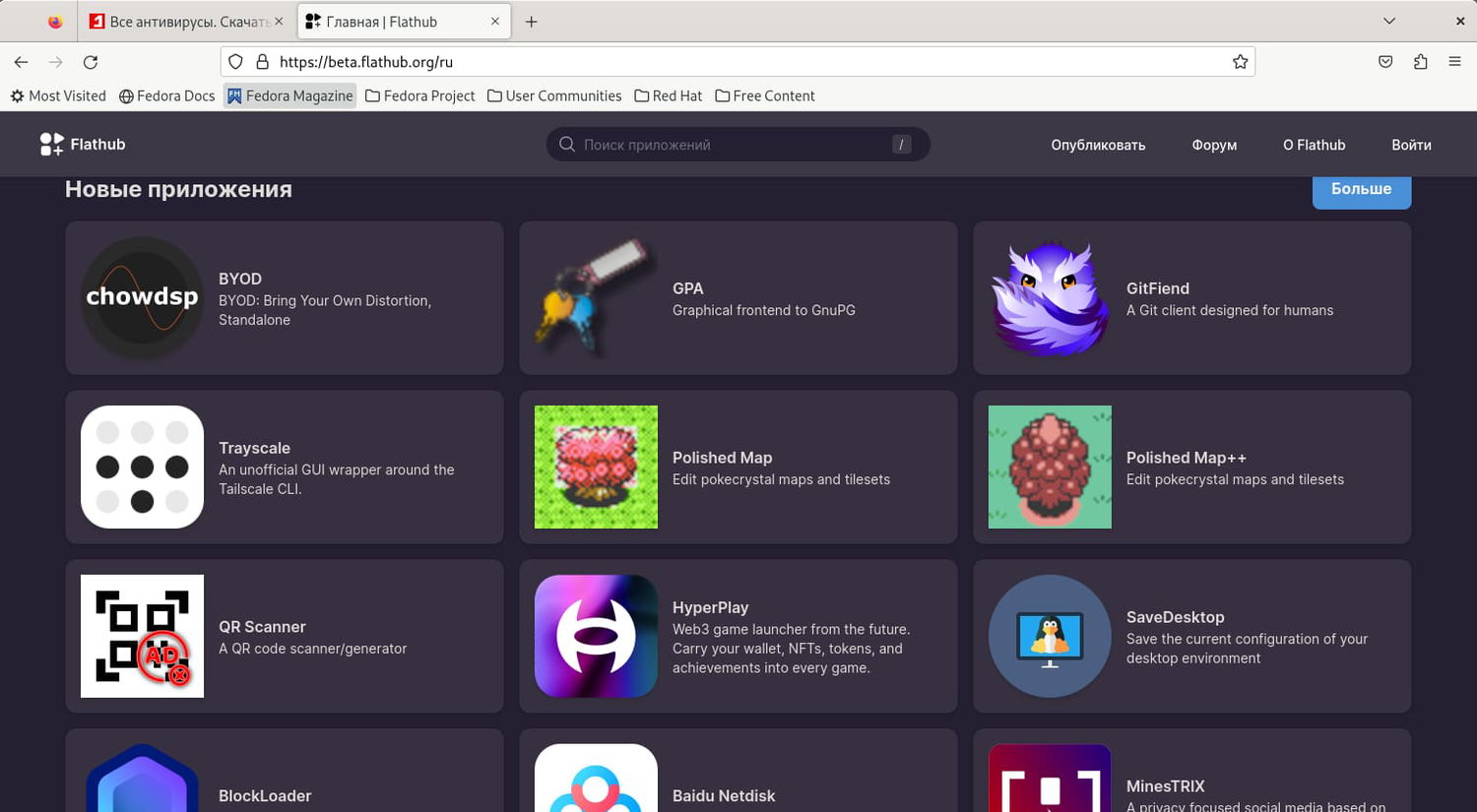
Task: Open the SaveDesktop penguin icon
Action: [x=1050, y=636]
